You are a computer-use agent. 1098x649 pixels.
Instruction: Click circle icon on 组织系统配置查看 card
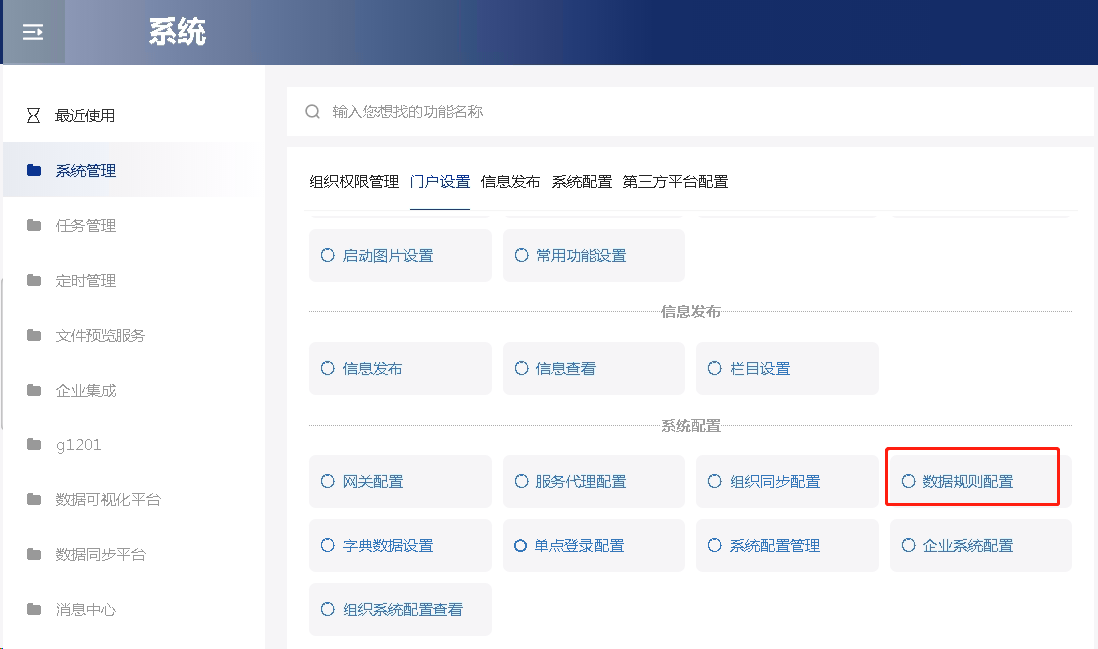(x=328, y=609)
